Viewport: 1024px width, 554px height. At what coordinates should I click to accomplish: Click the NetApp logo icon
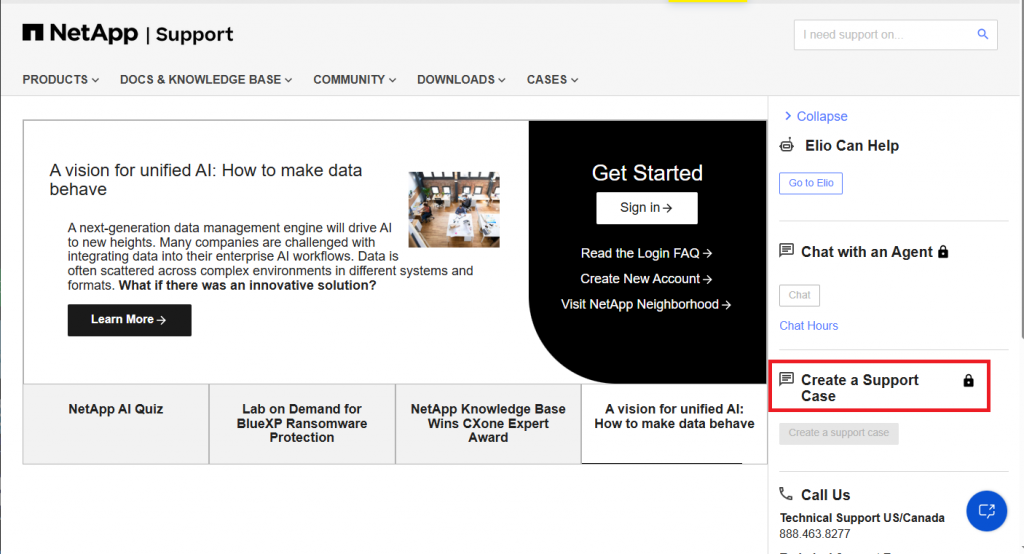pyautogui.click(x=33, y=33)
